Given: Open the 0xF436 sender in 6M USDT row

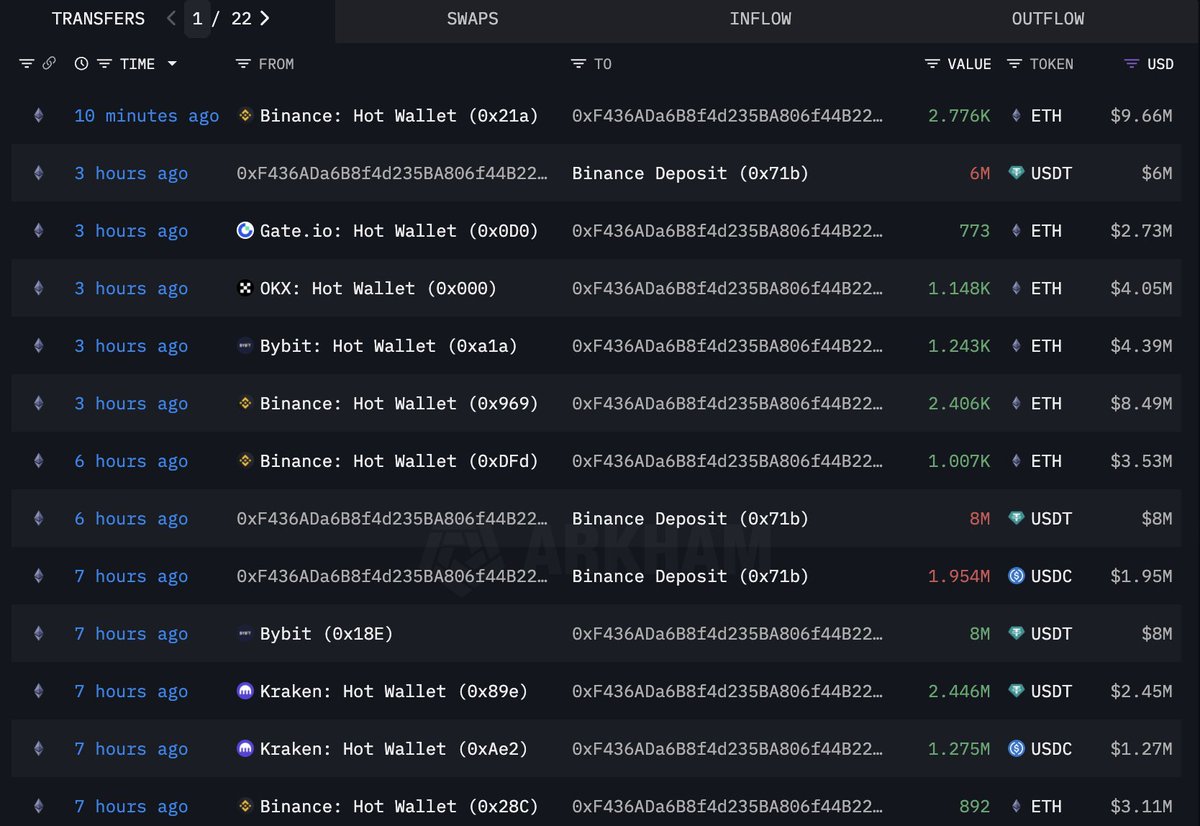Looking at the screenshot, I should (x=392, y=174).
